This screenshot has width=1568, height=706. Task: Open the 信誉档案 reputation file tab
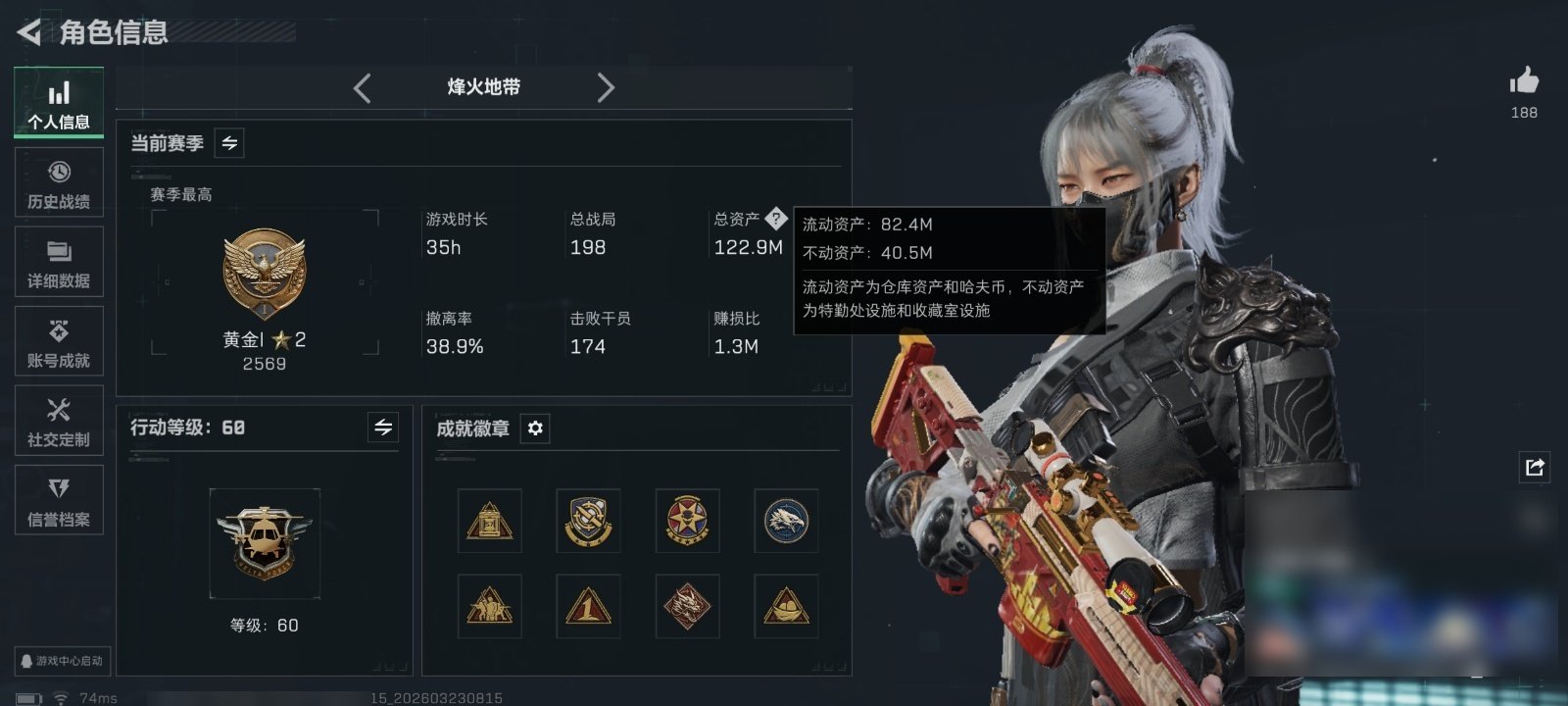[59, 500]
